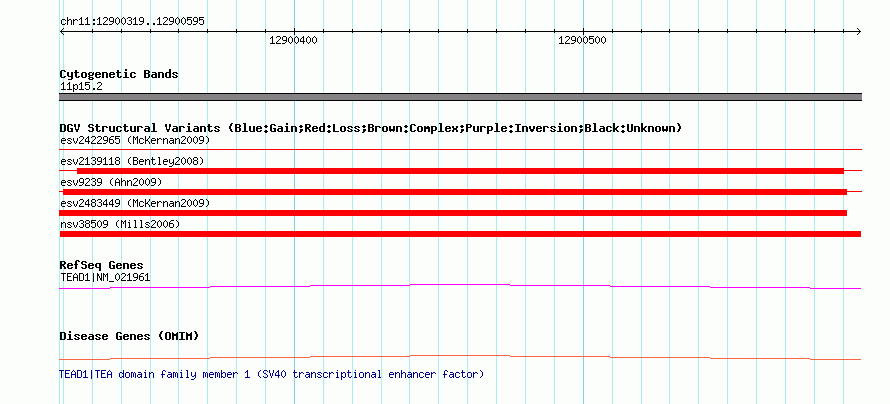Screen dimensions: 890x404
Task: Open variant esv2139118 (Bentley2008) label
Action: (132, 161)
